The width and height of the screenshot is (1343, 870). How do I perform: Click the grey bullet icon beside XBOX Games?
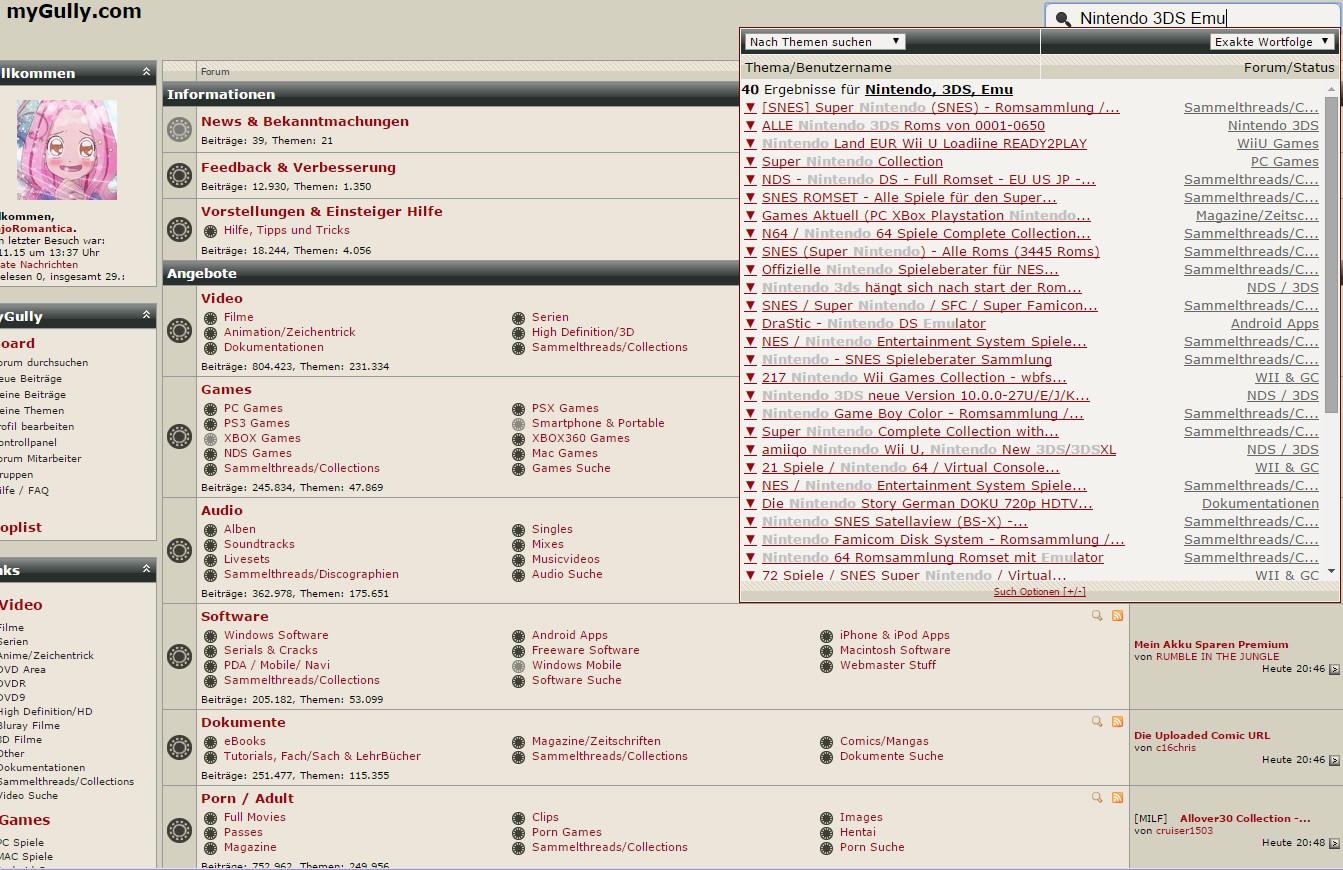click(x=210, y=438)
